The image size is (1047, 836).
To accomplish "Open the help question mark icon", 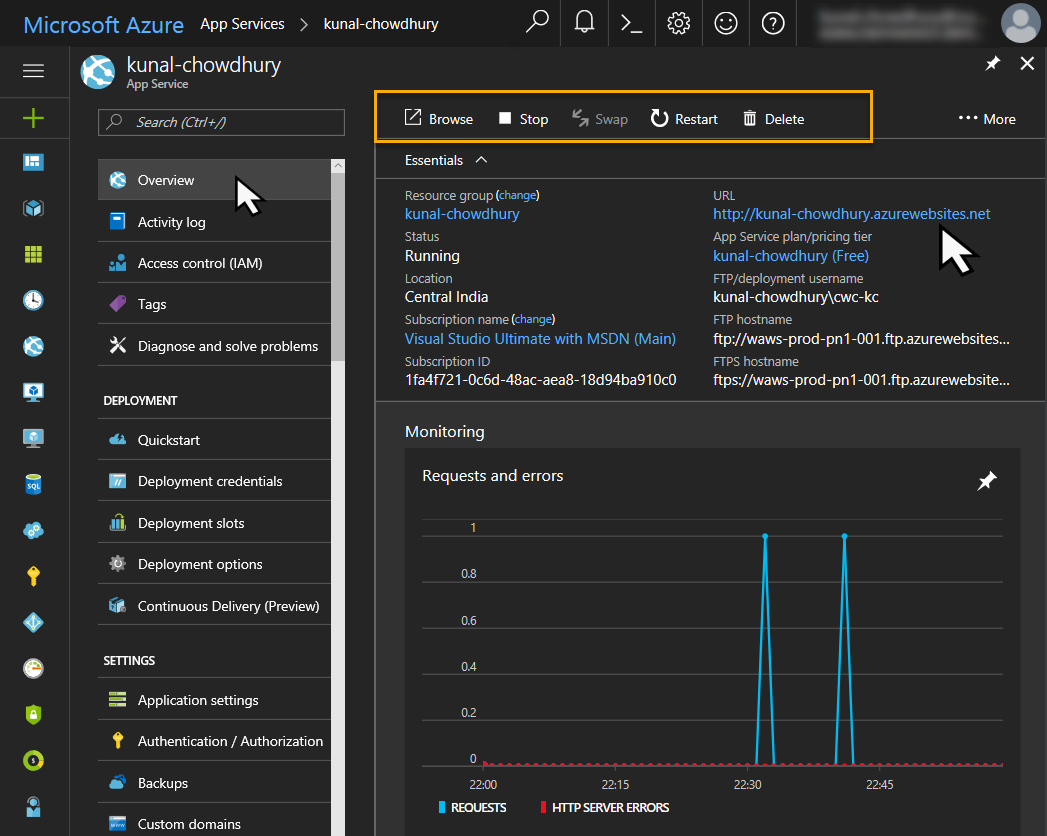I will click(x=773, y=23).
